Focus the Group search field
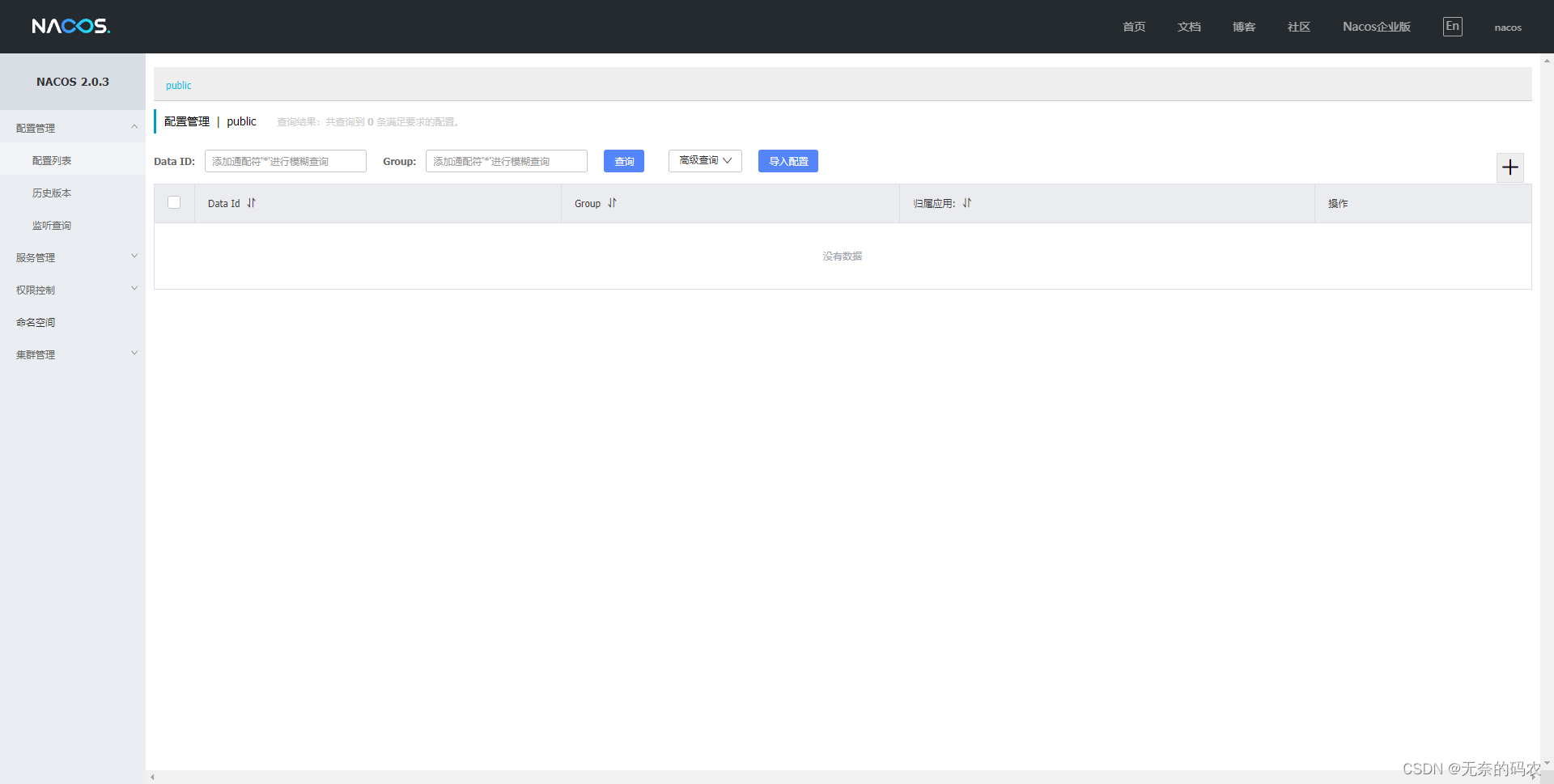The width and height of the screenshot is (1554, 784). point(507,161)
